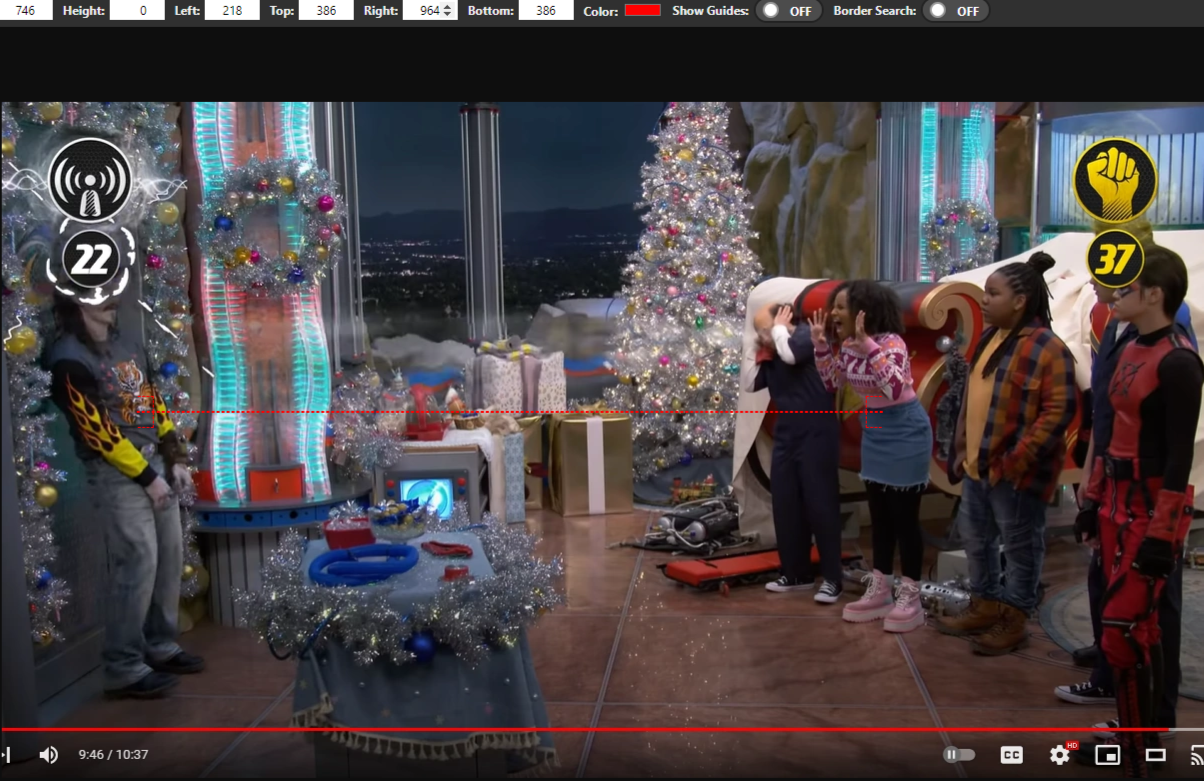Click the Left value field
This screenshot has width=1204, height=781.
point(231,11)
